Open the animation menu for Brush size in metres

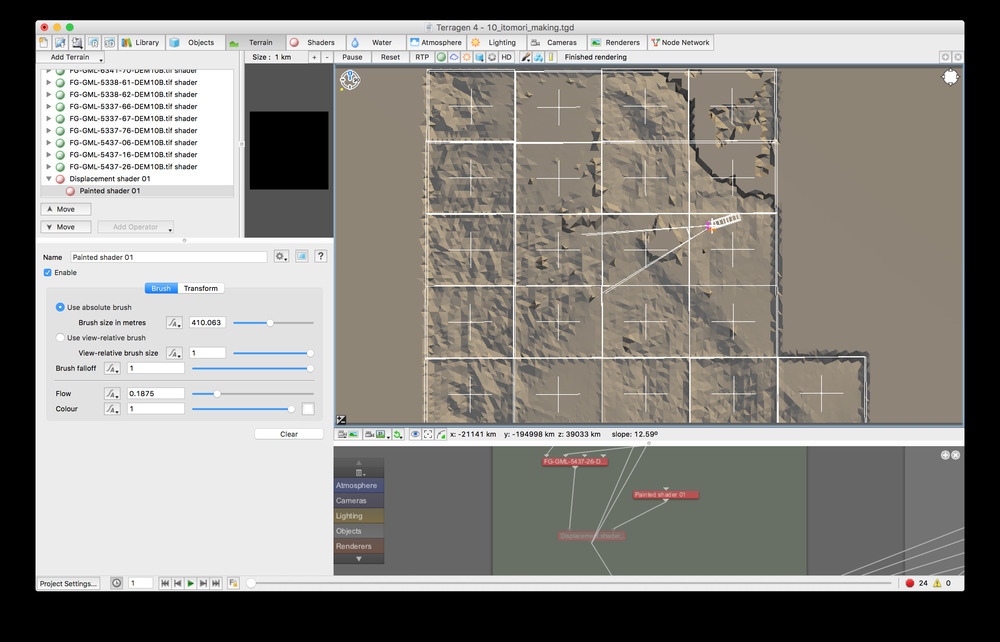(x=174, y=323)
